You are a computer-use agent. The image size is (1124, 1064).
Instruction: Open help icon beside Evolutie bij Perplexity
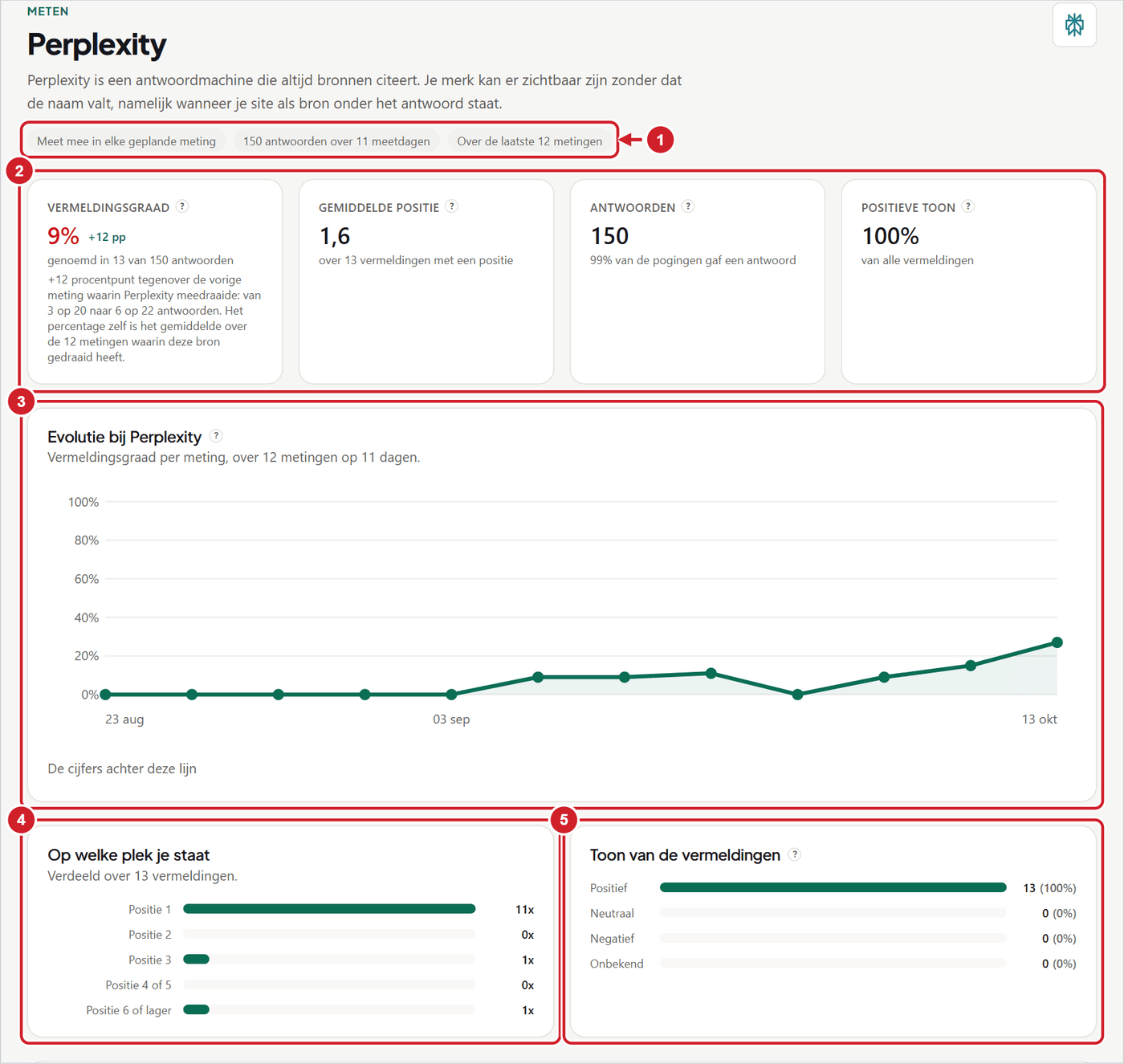point(216,436)
